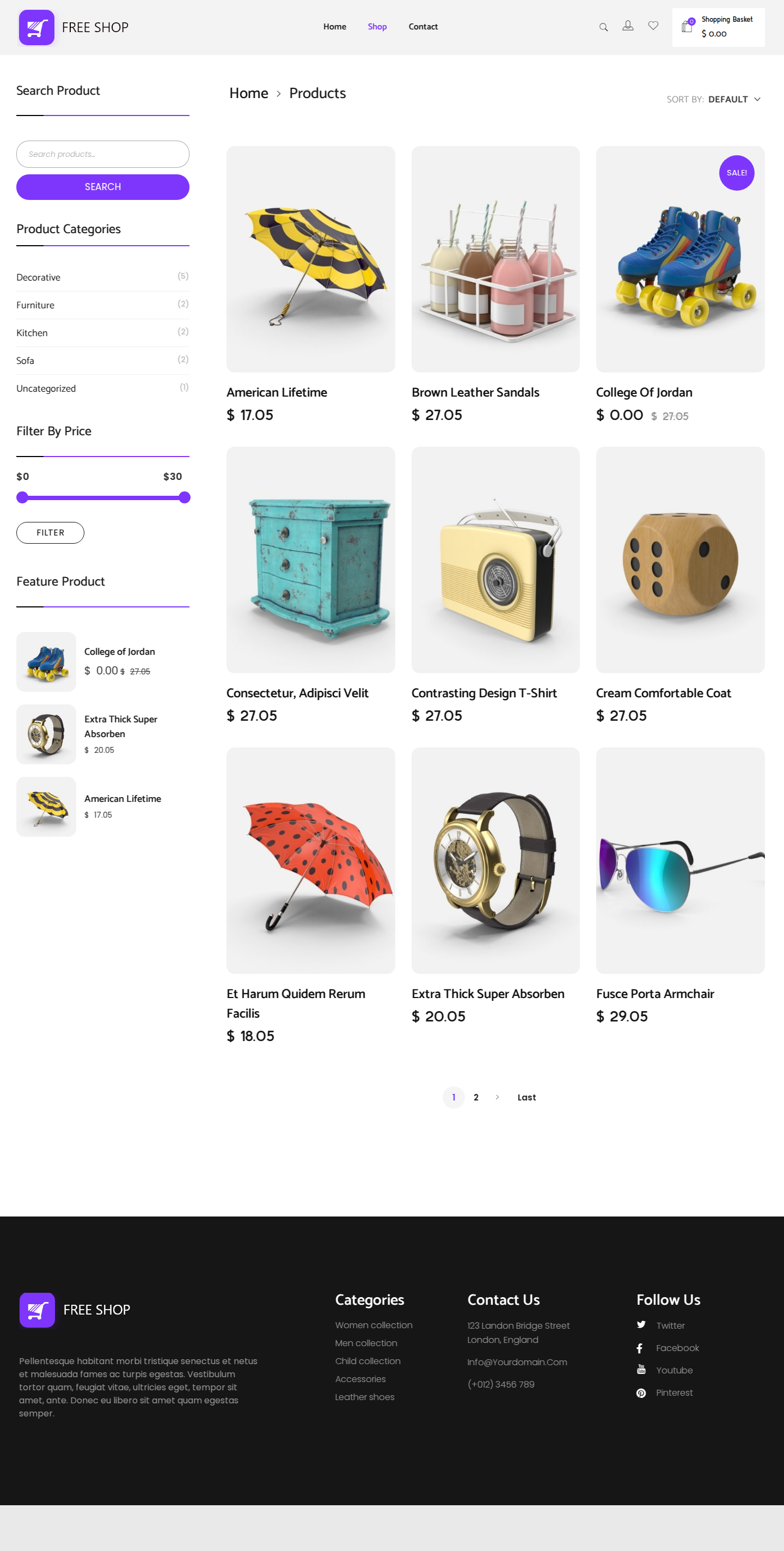Open the Furniture category link
The image size is (784, 1551).
coord(35,305)
